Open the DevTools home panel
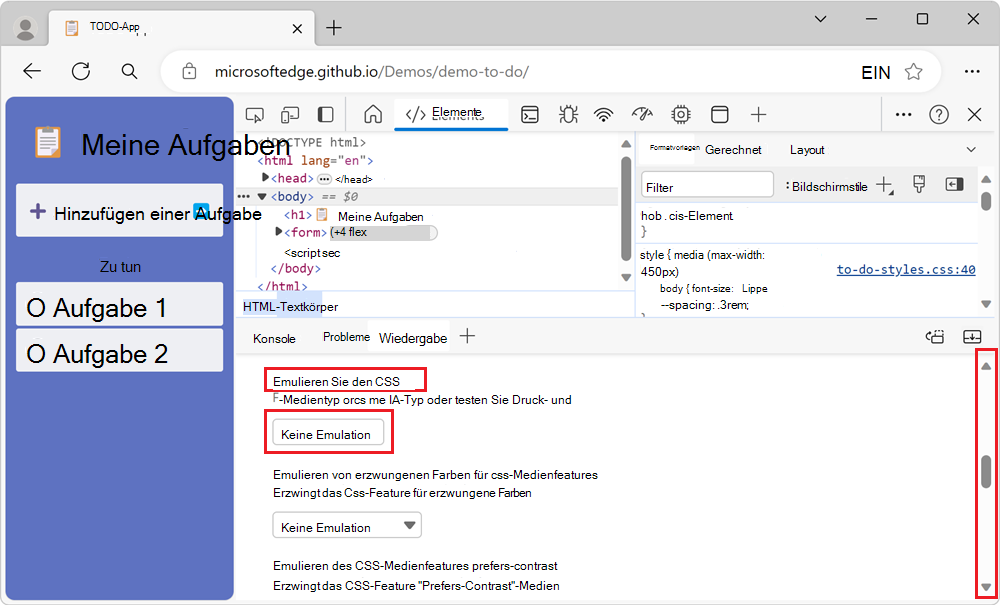This screenshot has height=605, width=1000. (x=373, y=114)
